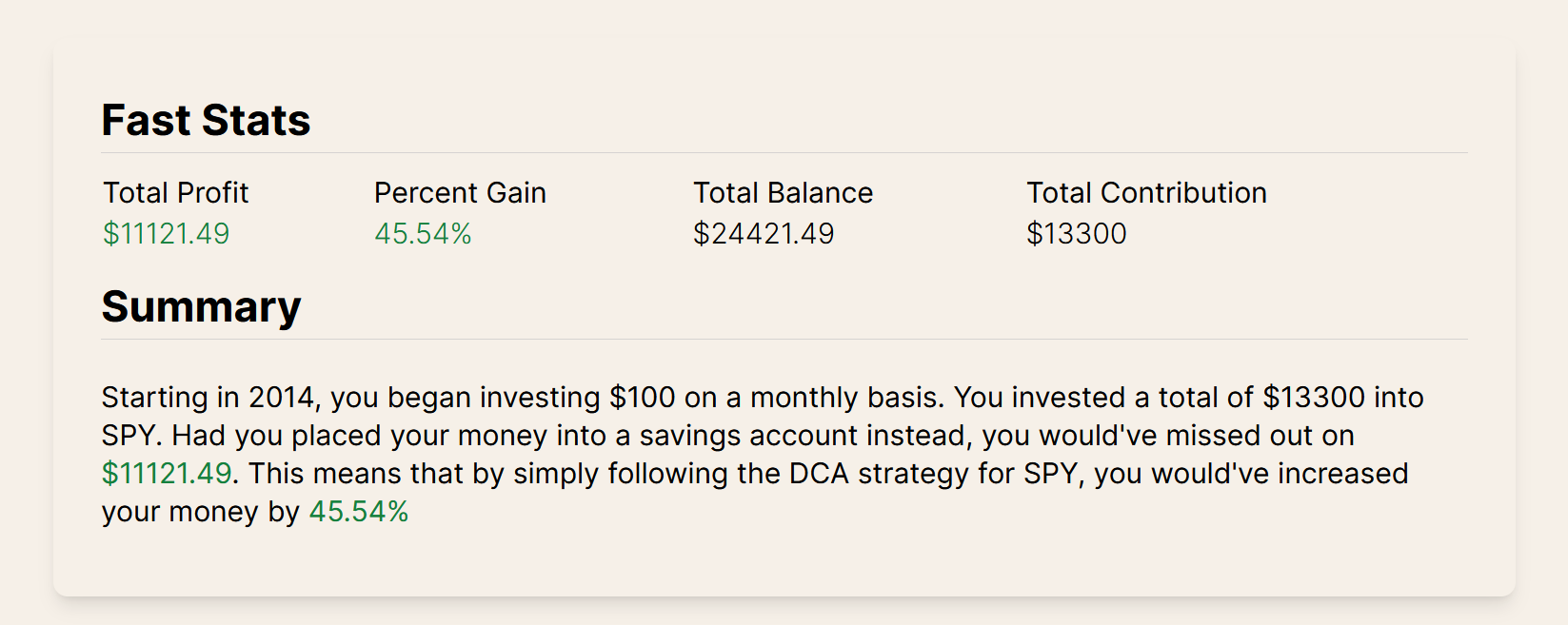The image size is (1568, 625).
Task: Click the divider line below Summary heading
Action: pos(784,340)
